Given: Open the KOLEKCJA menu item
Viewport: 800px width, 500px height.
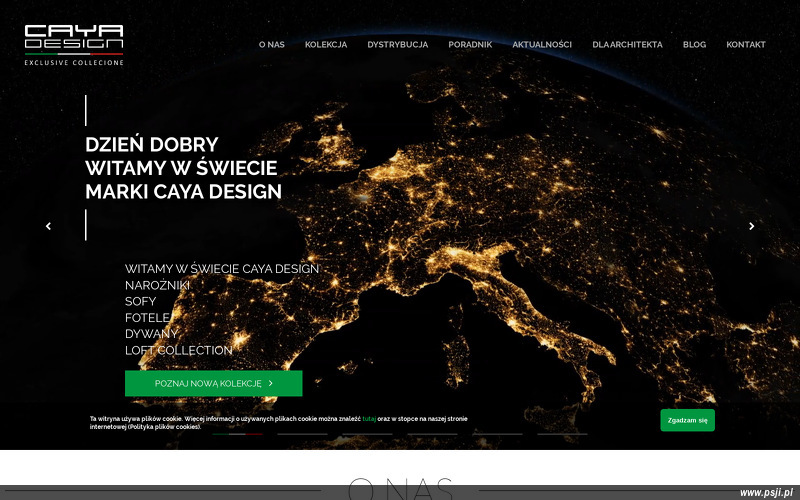Looking at the screenshot, I should pyautogui.click(x=326, y=44).
